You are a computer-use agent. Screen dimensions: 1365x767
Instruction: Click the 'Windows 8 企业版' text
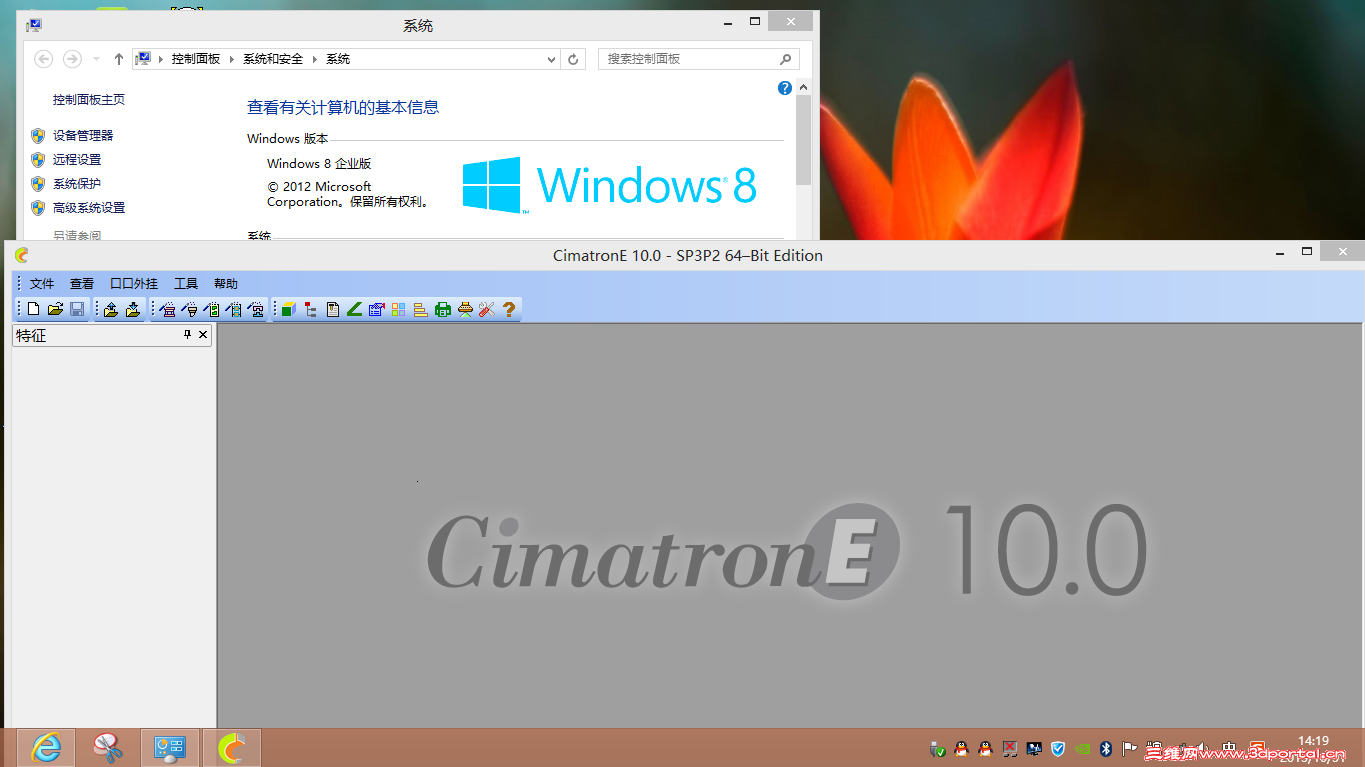pos(319,164)
